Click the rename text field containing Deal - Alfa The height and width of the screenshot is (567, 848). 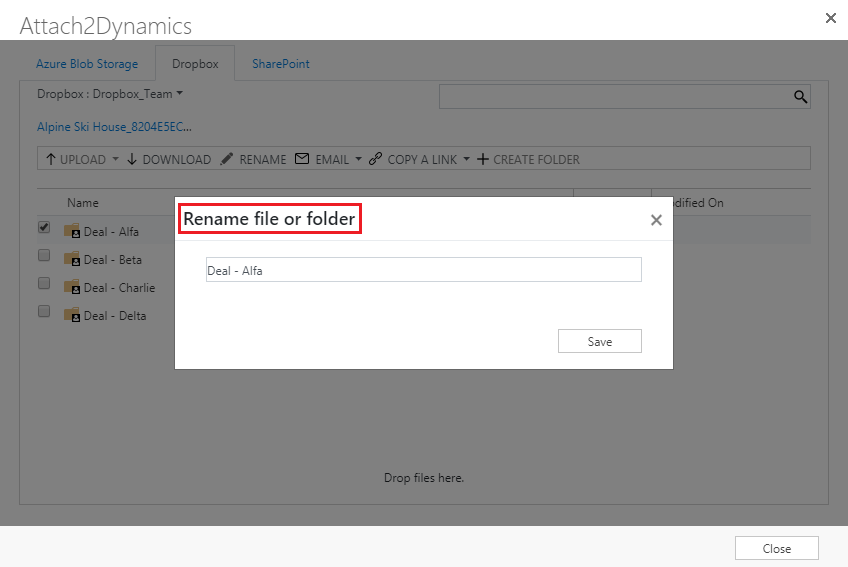click(x=423, y=269)
